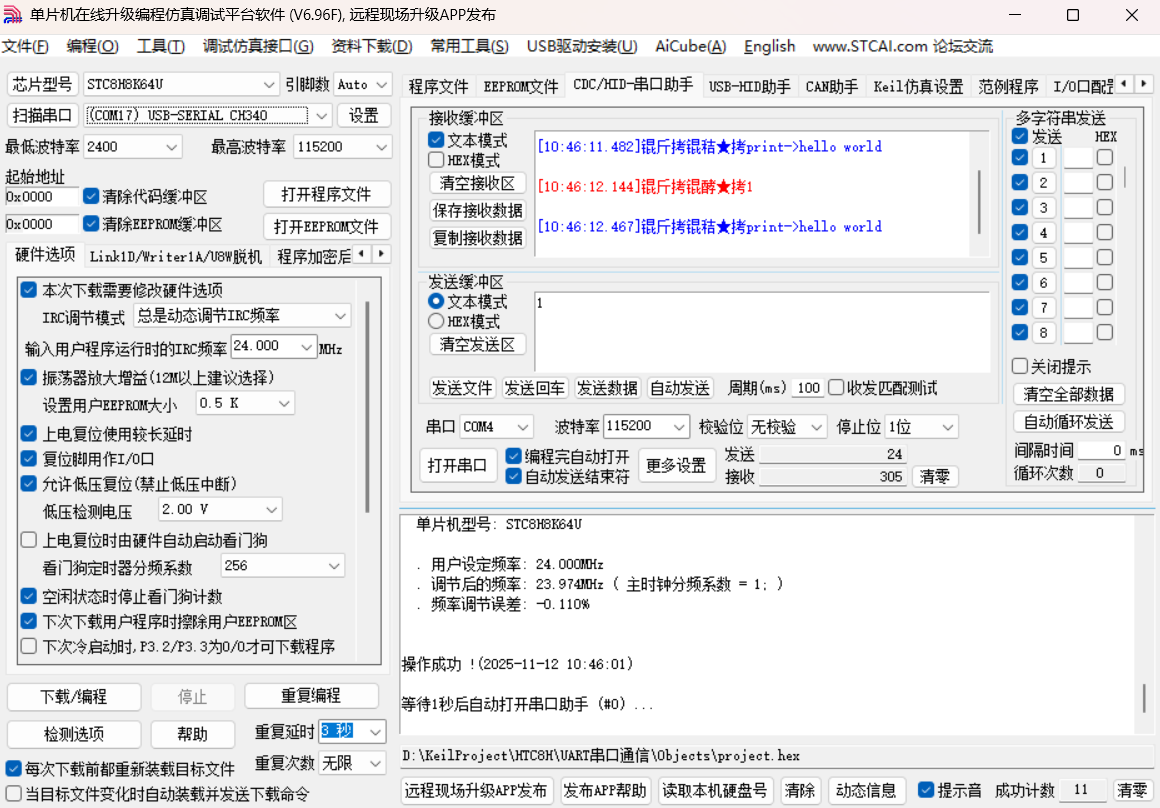Viewport: 1160px width, 808px height.
Task: Click the 下载/编程 download button
Action: click(73, 695)
